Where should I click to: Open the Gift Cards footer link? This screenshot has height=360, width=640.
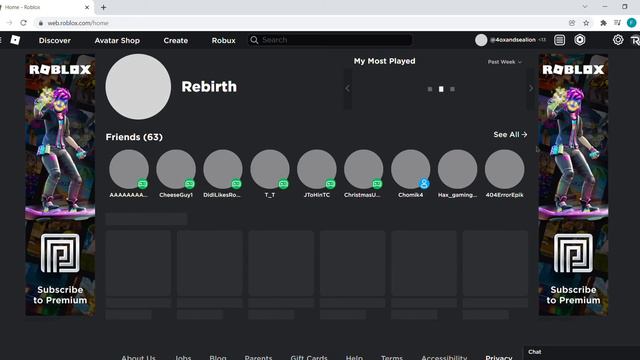pos(309,357)
